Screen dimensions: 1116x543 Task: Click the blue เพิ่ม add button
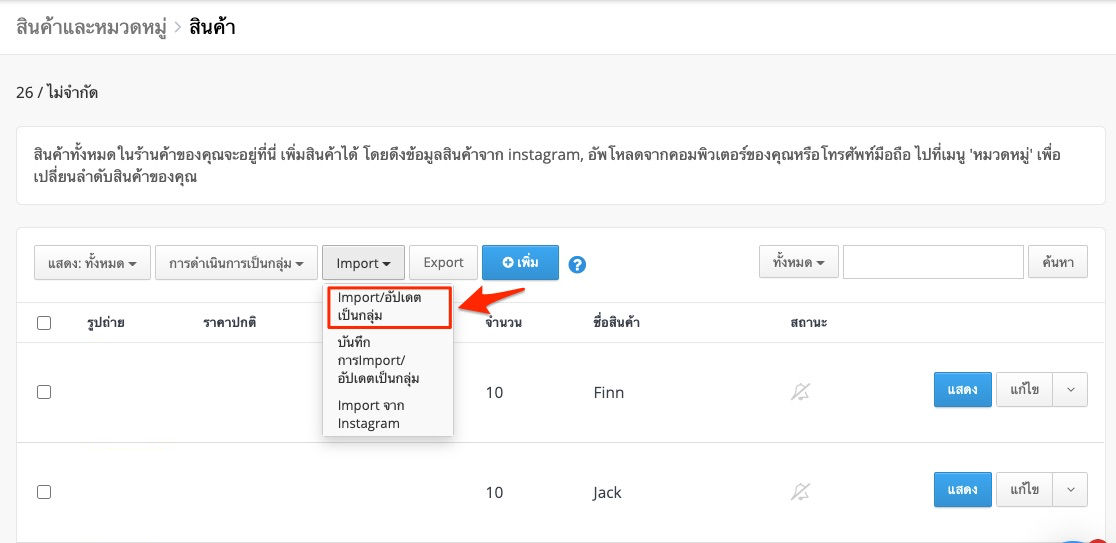(x=520, y=263)
